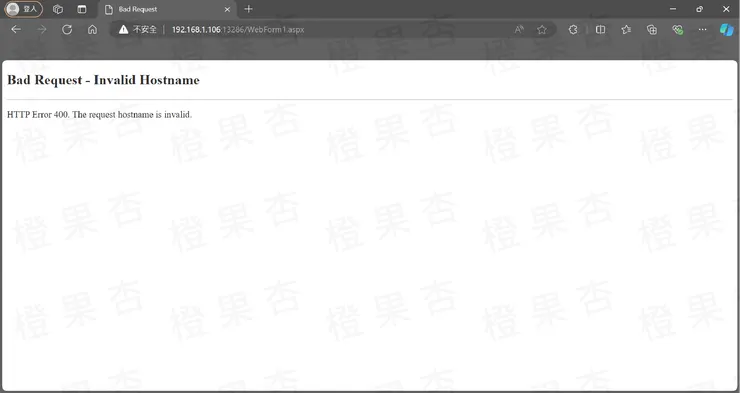Open the tab actions menu icon
Viewport: 740px width, 393px height.
click(82, 9)
